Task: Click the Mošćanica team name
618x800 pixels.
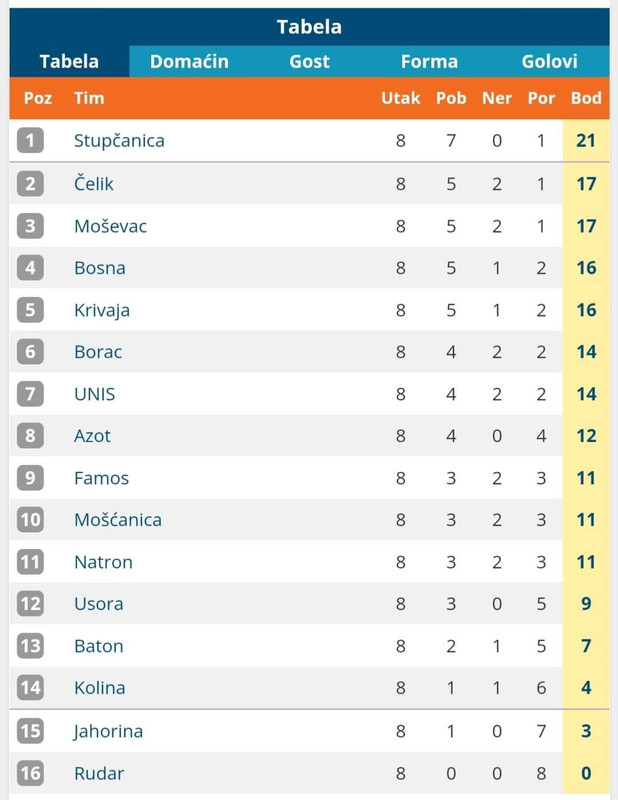Action: [x=118, y=519]
